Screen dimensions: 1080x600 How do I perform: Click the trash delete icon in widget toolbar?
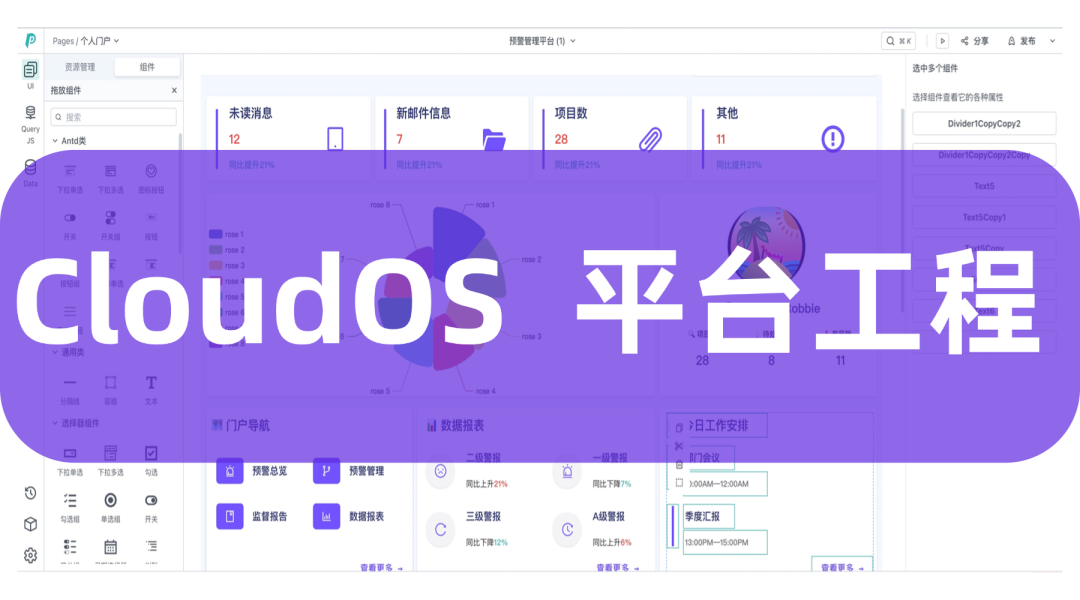679,464
